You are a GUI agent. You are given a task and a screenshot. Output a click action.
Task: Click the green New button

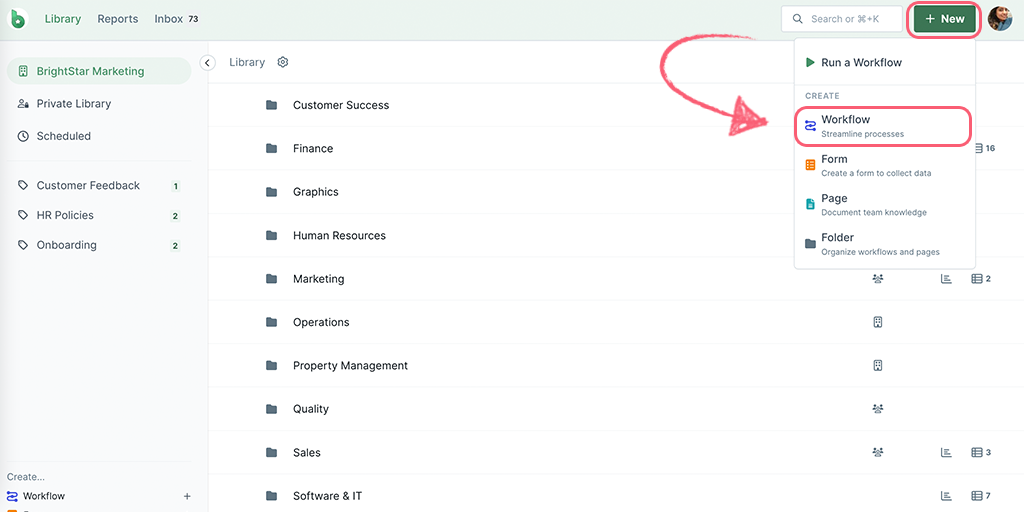[944, 19]
